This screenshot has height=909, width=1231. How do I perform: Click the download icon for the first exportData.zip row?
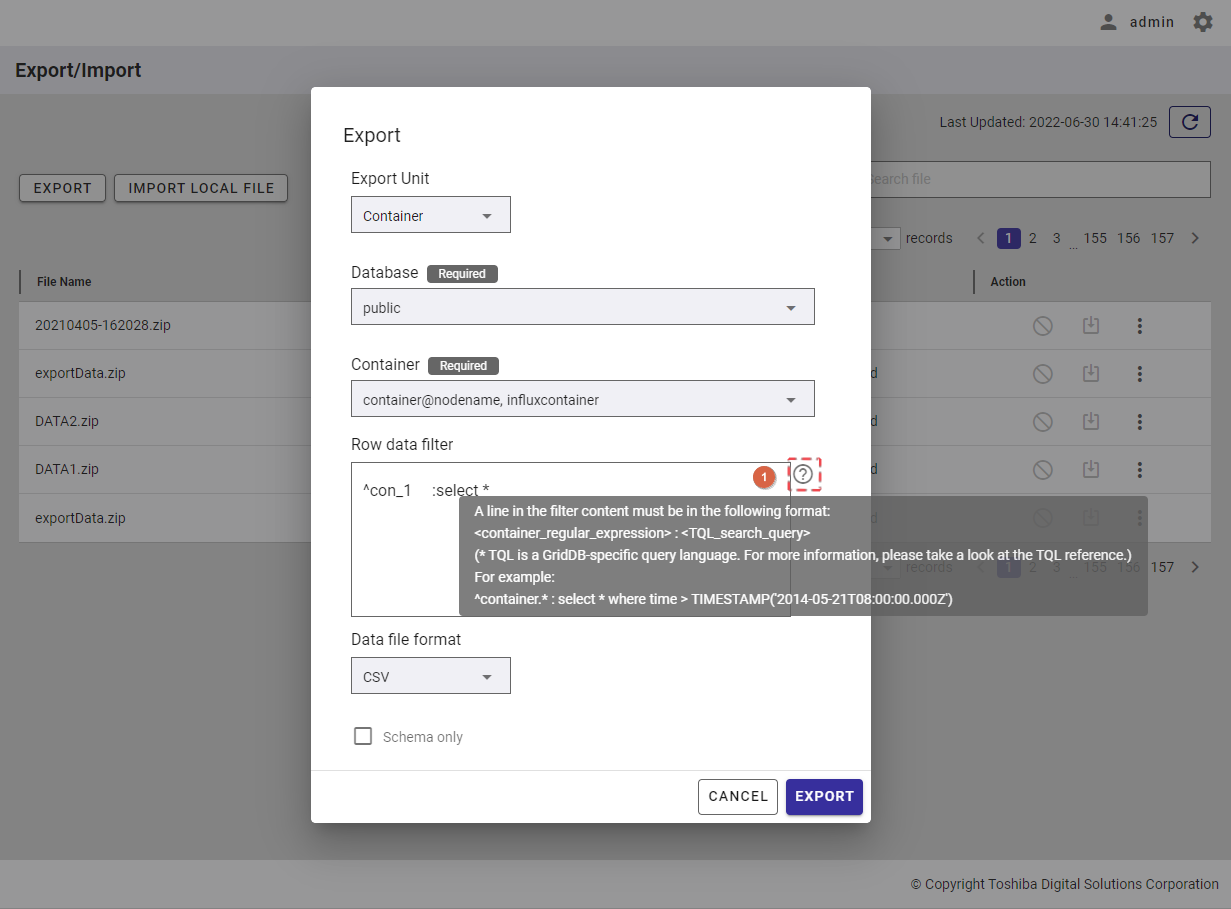(x=1091, y=374)
